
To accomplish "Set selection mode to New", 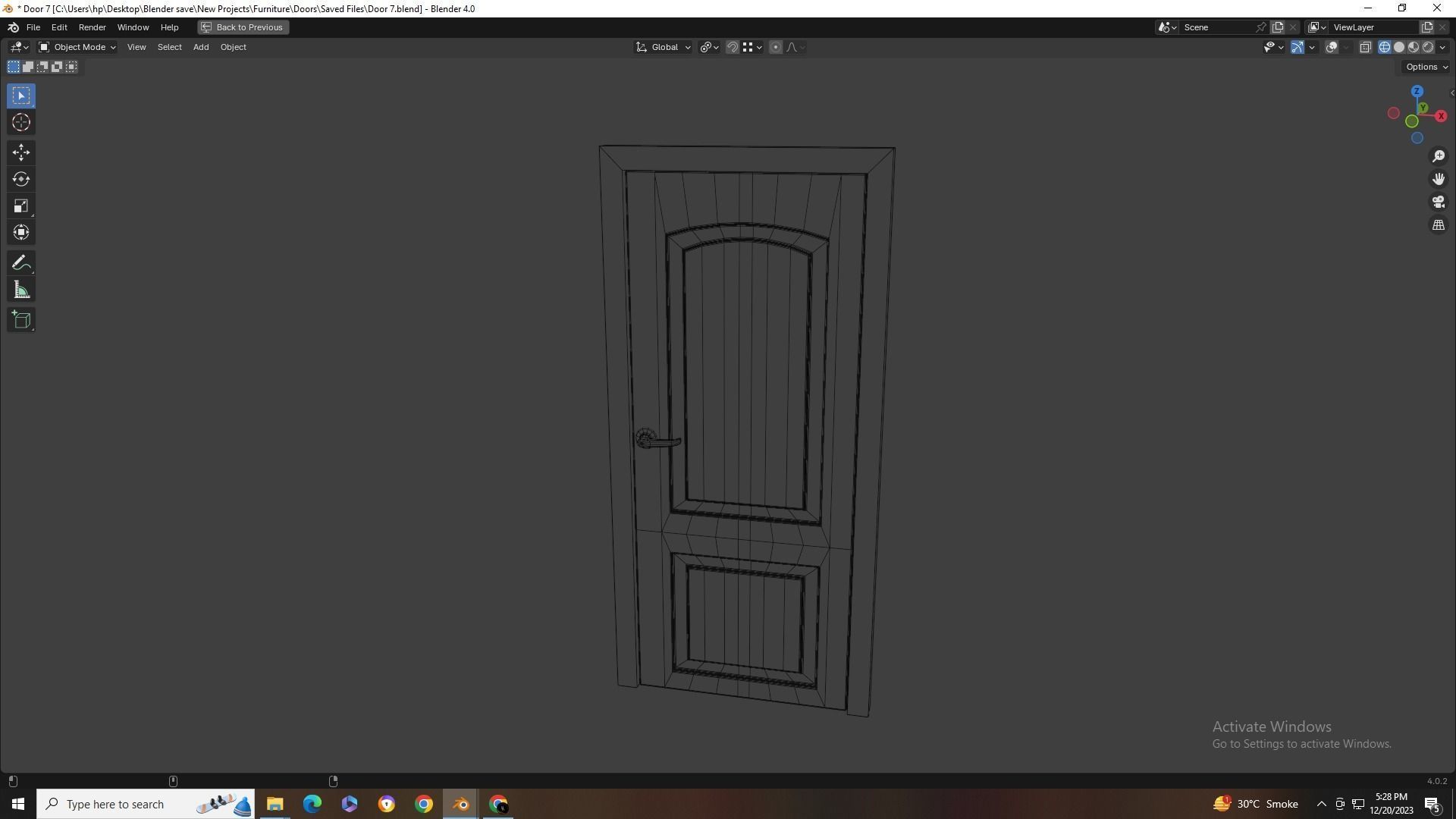I will (x=14, y=67).
